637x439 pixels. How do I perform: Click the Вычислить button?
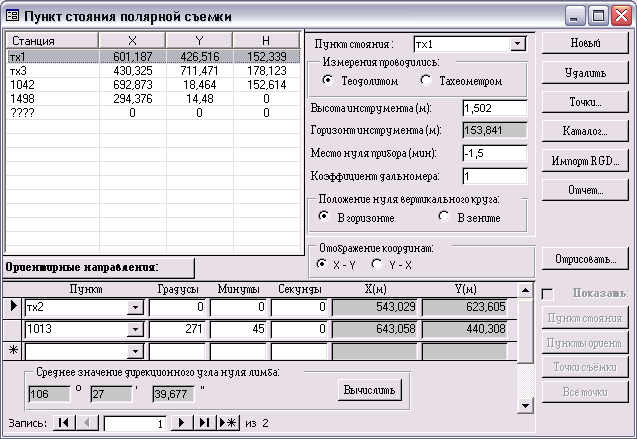click(369, 388)
